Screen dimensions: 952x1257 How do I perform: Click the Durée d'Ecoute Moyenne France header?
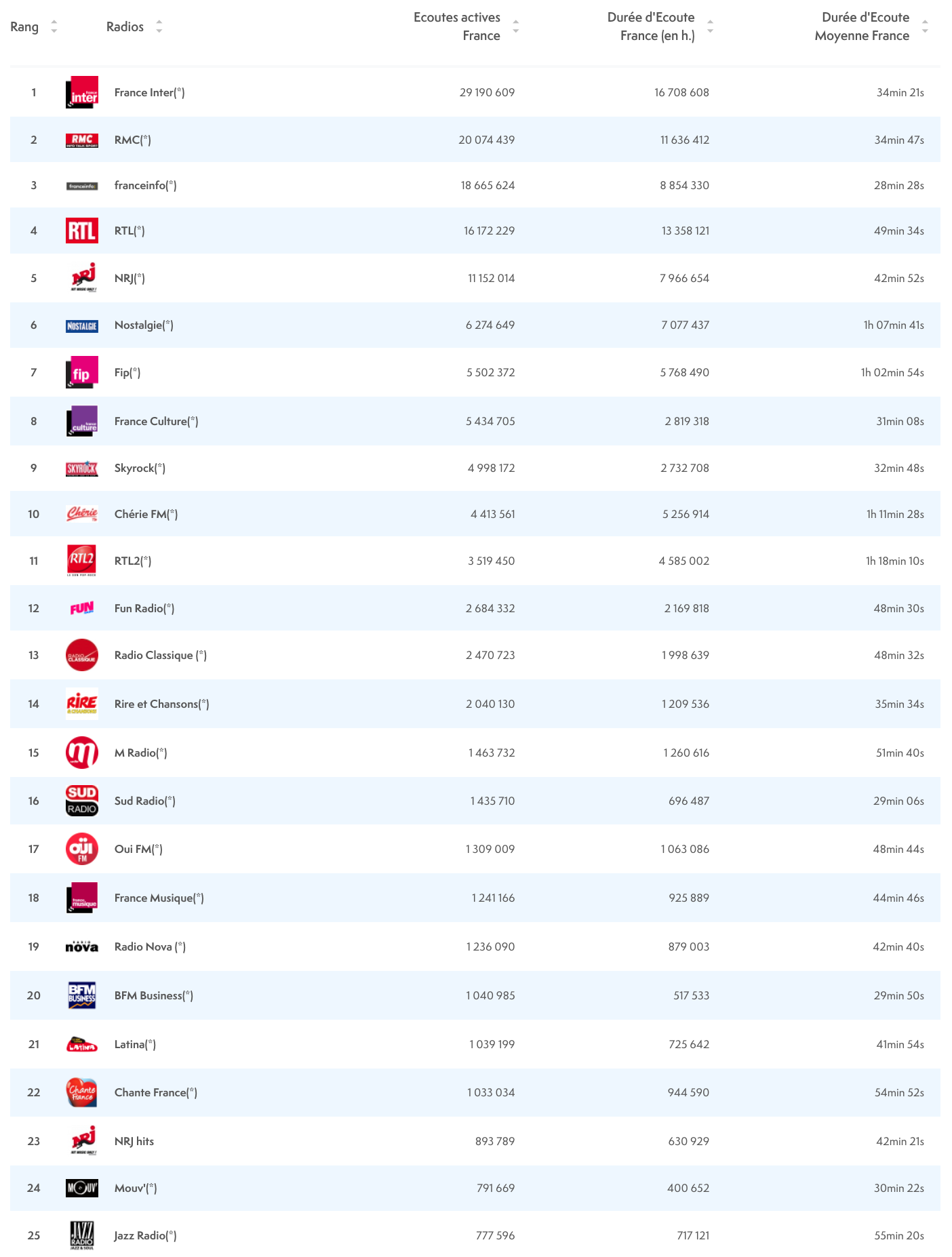pos(862,26)
